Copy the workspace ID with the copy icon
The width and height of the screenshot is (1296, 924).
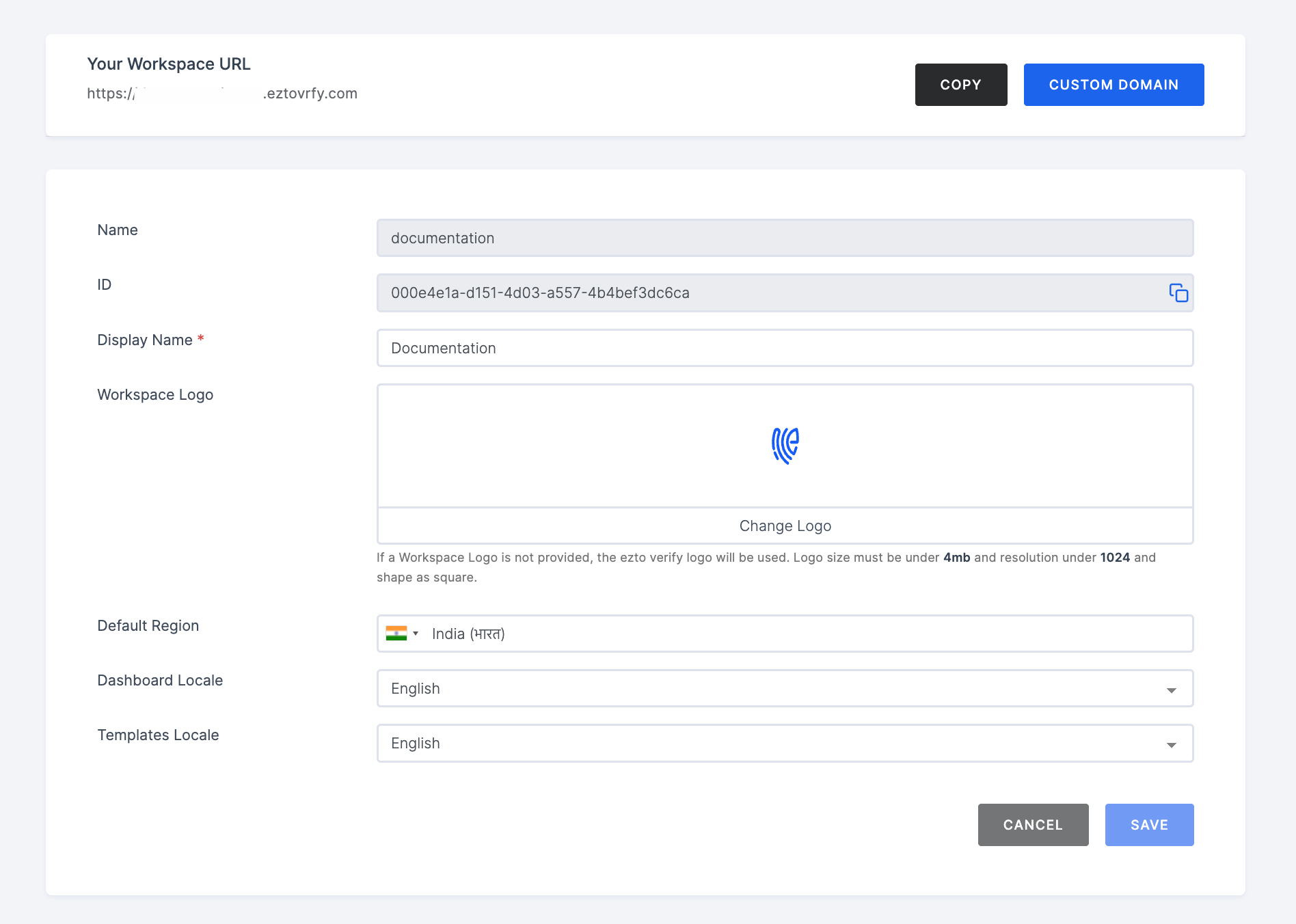click(1178, 293)
